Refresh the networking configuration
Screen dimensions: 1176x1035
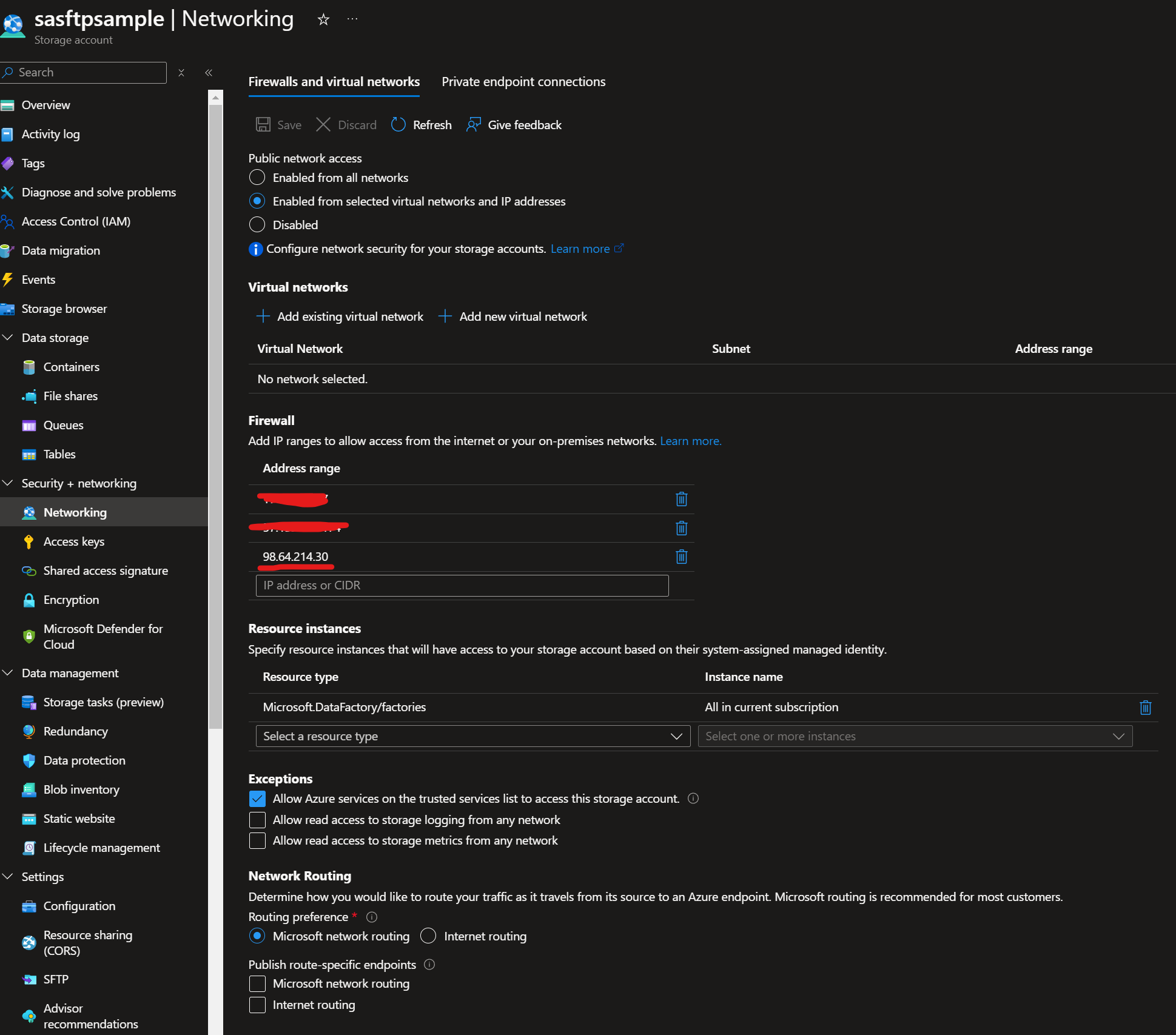coord(421,125)
